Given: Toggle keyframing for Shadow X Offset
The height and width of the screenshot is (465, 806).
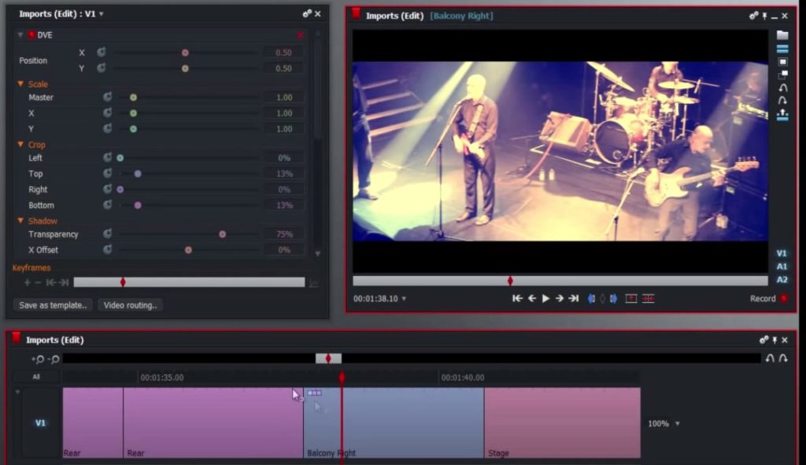Looking at the screenshot, I should tap(107, 249).
